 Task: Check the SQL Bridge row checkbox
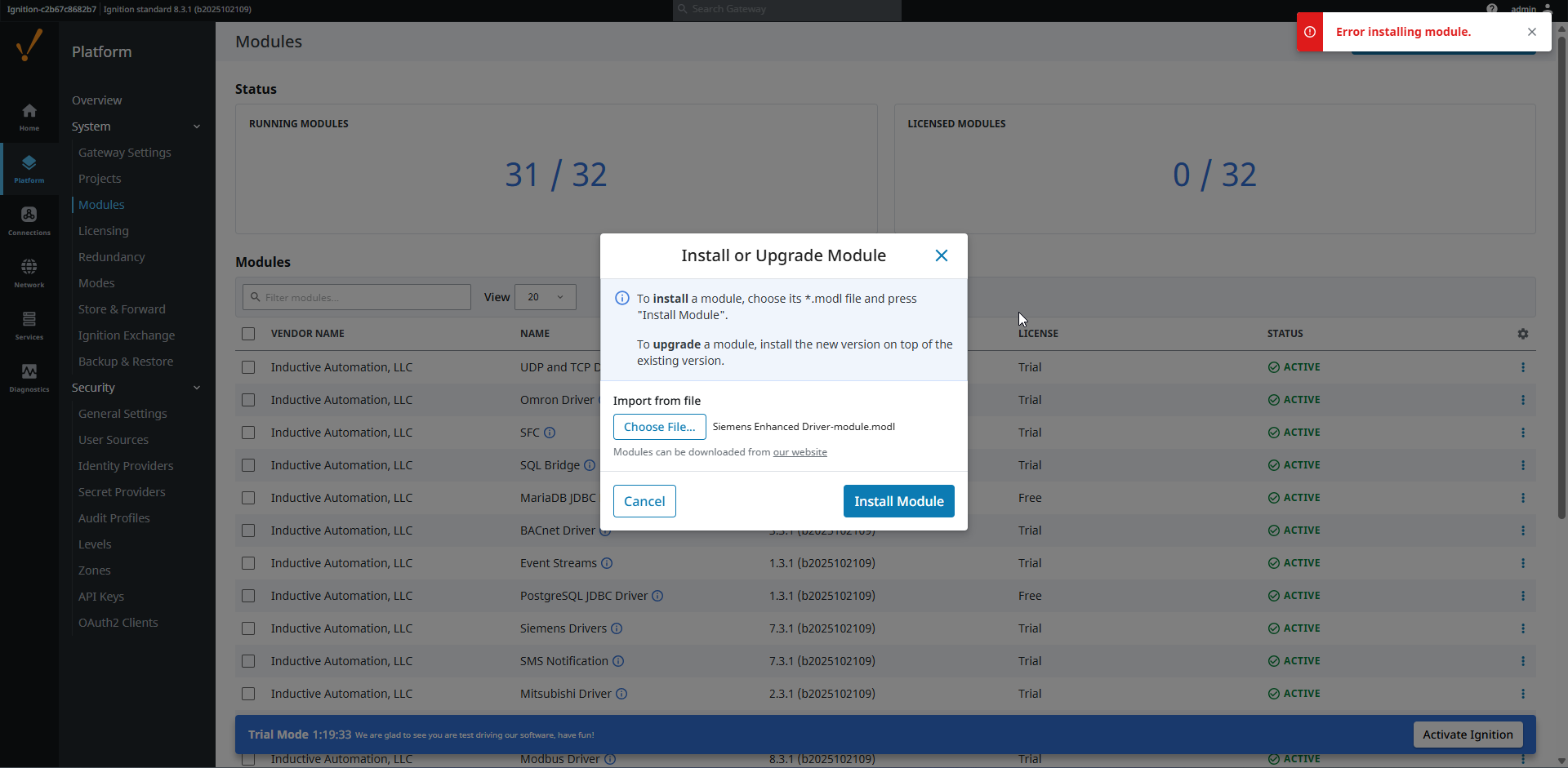[x=248, y=465]
